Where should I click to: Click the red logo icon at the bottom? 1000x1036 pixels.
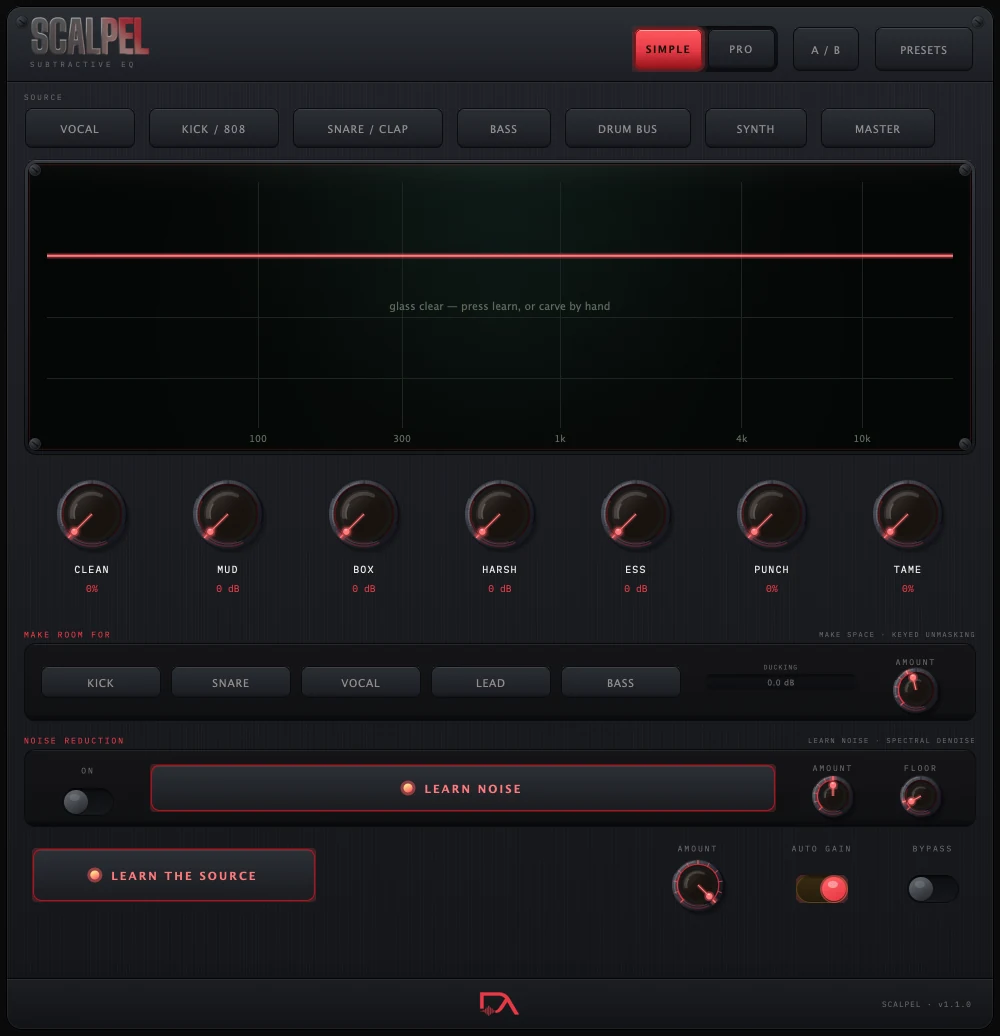(499, 1004)
